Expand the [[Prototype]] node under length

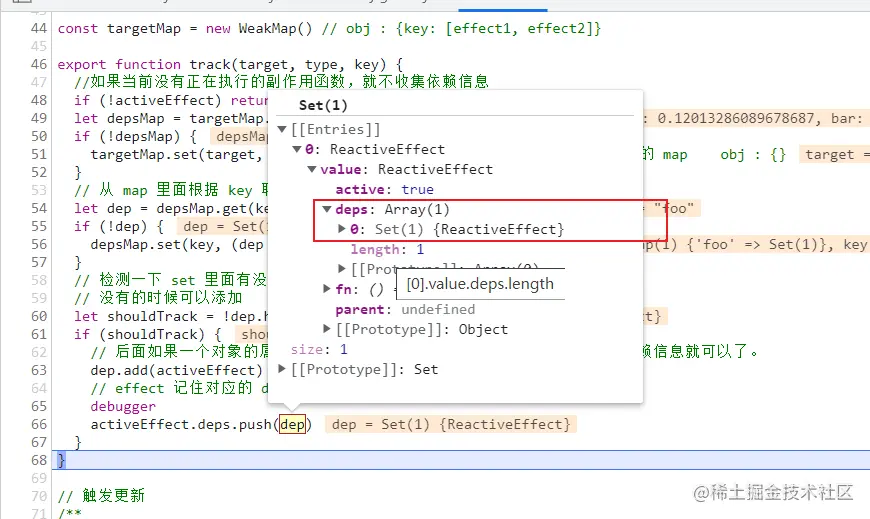342,269
